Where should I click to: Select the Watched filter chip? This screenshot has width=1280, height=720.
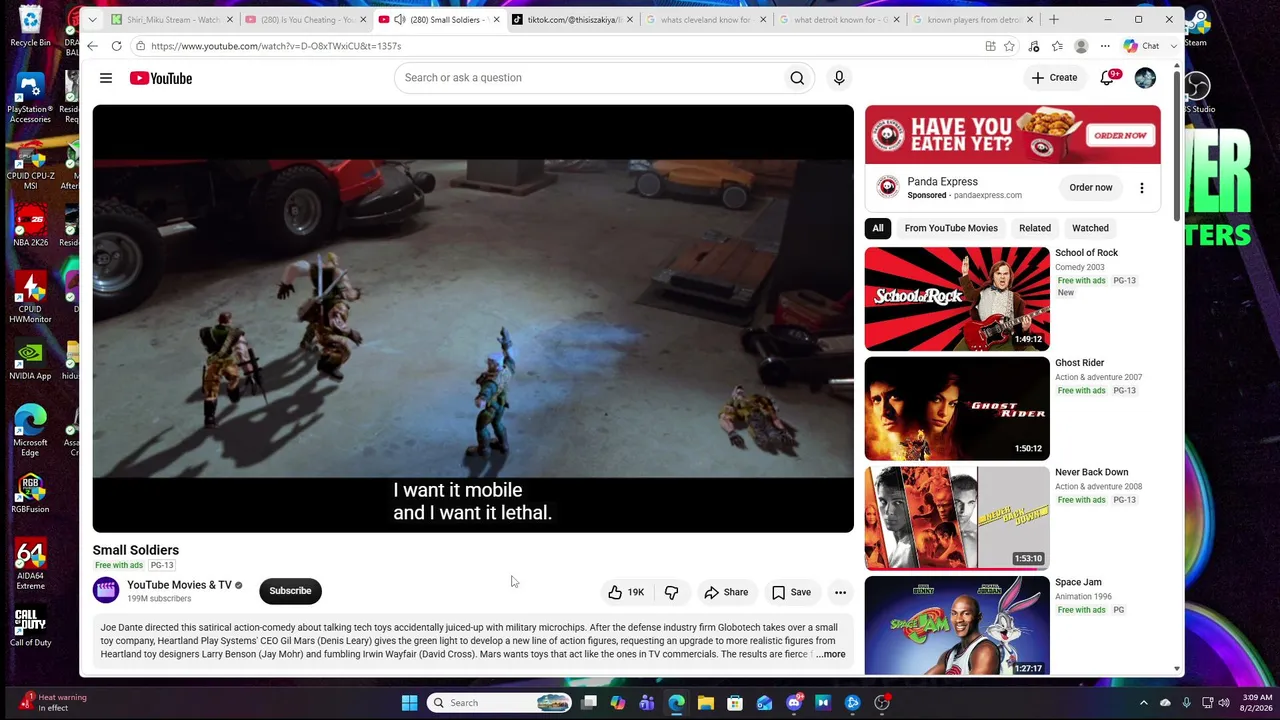[1090, 228]
